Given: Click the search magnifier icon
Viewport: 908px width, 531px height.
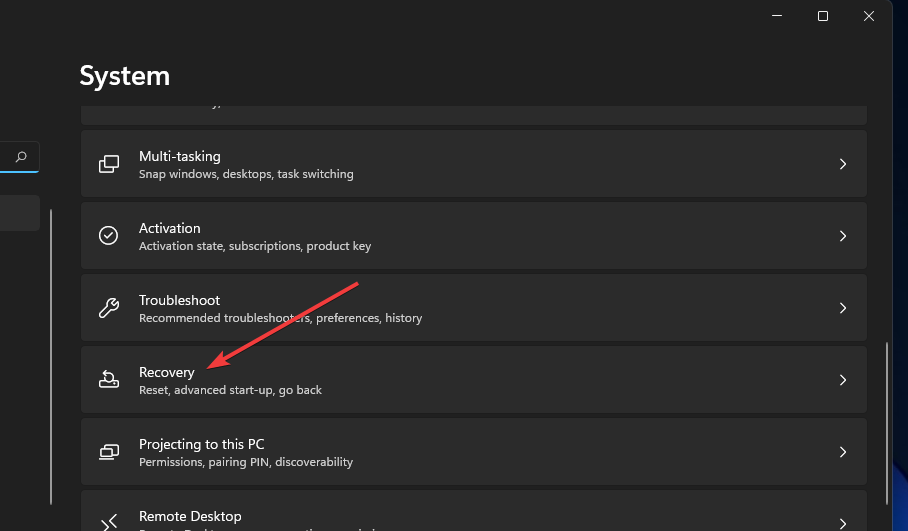Looking at the screenshot, I should 21,157.
